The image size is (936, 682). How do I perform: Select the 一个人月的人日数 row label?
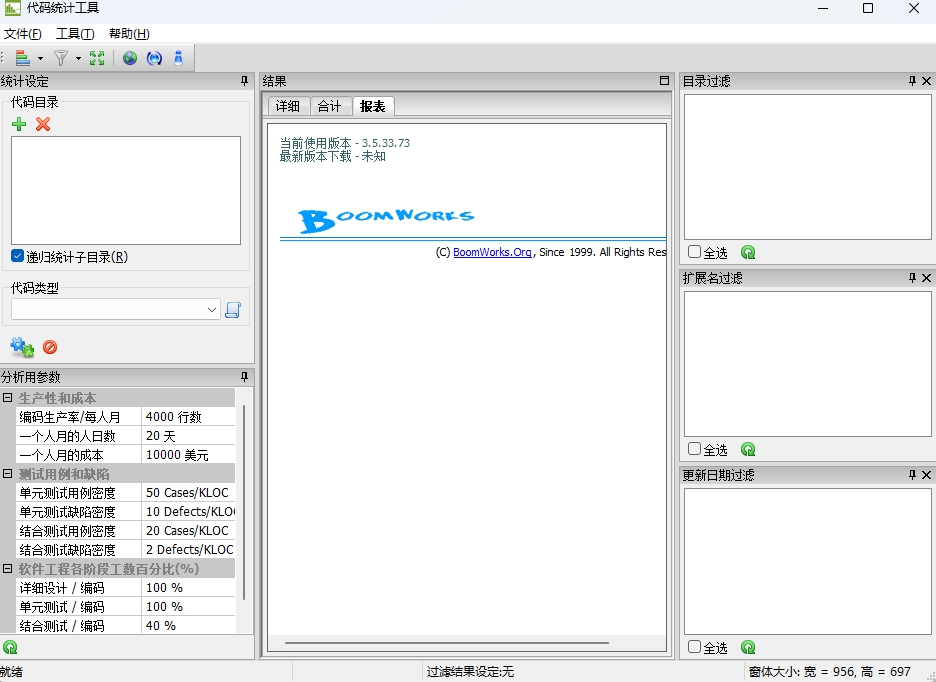click(x=78, y=436)
